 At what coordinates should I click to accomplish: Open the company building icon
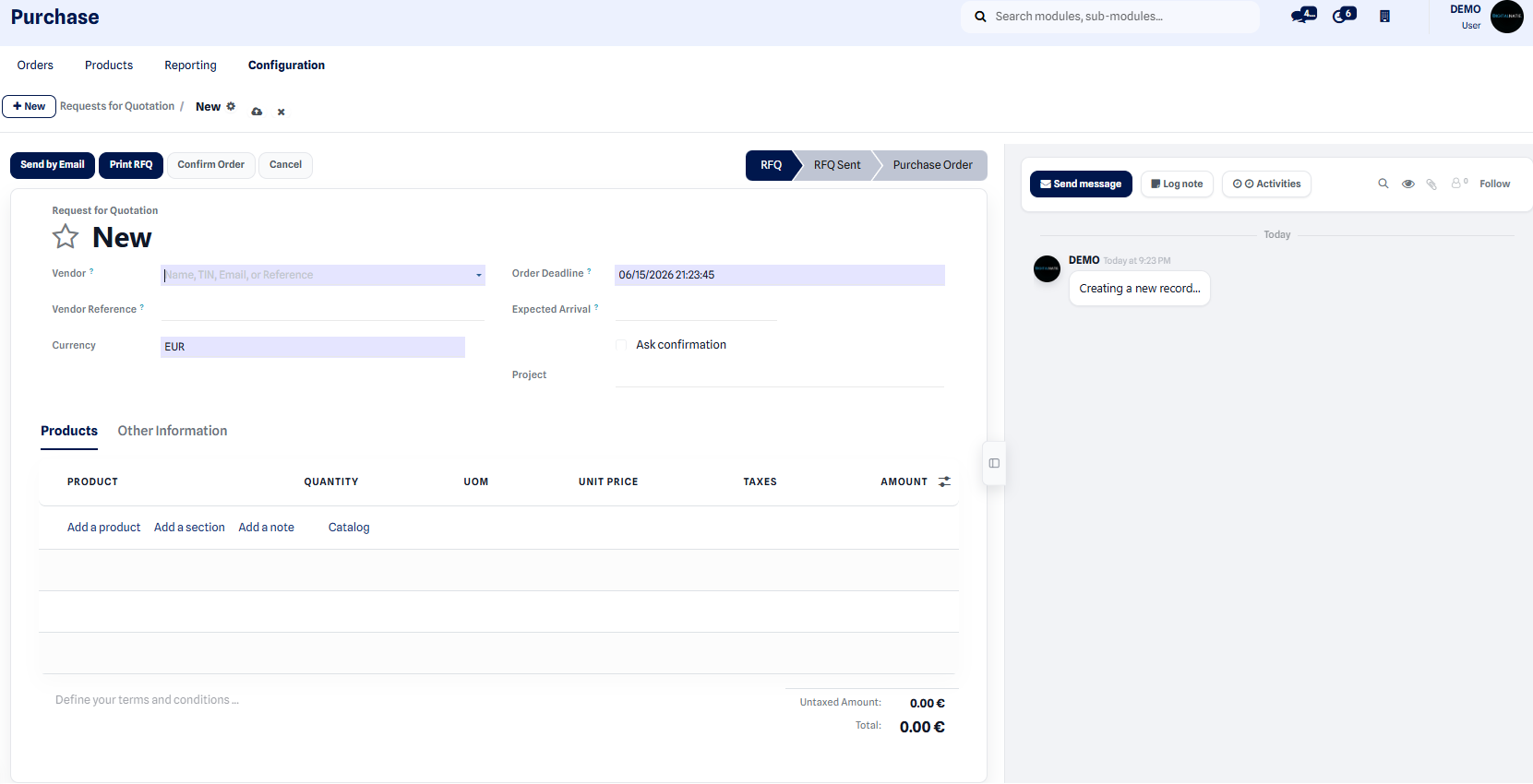coord(1384,16)
